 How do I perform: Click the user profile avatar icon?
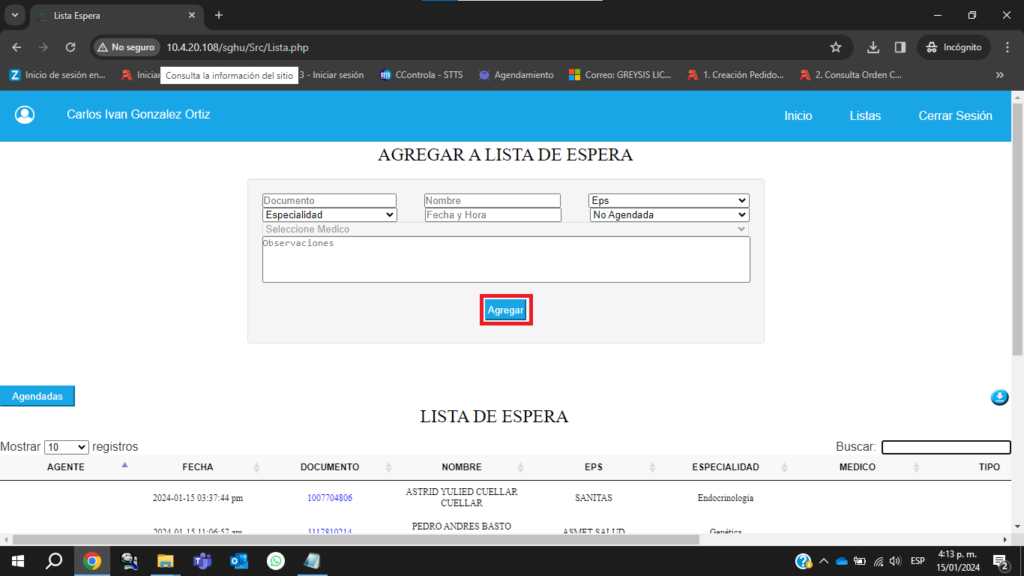[x=25, y=115]
